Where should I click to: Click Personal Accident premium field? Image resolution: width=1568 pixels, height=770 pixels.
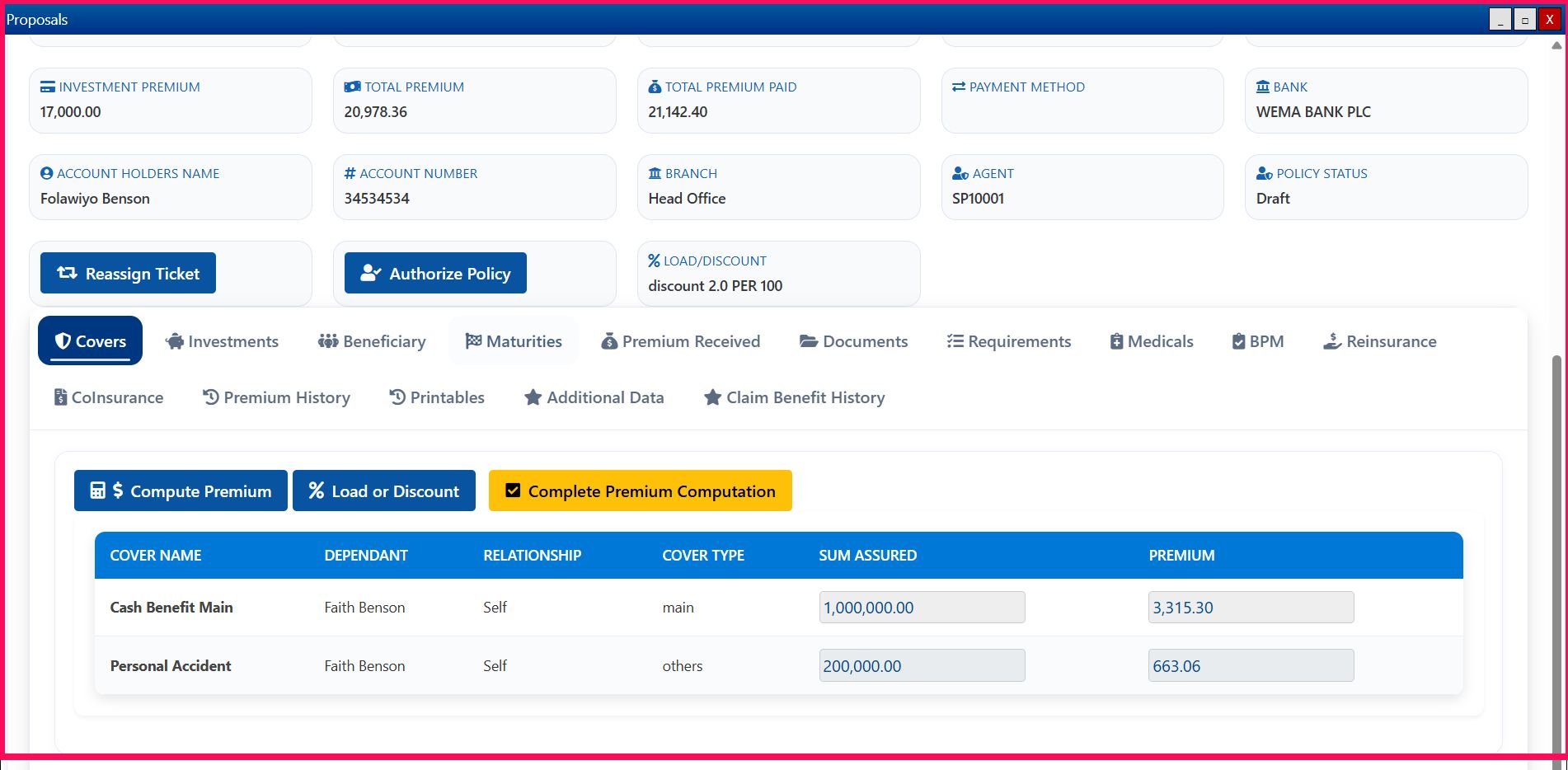pyautogui.click(x=1251, y=665)
